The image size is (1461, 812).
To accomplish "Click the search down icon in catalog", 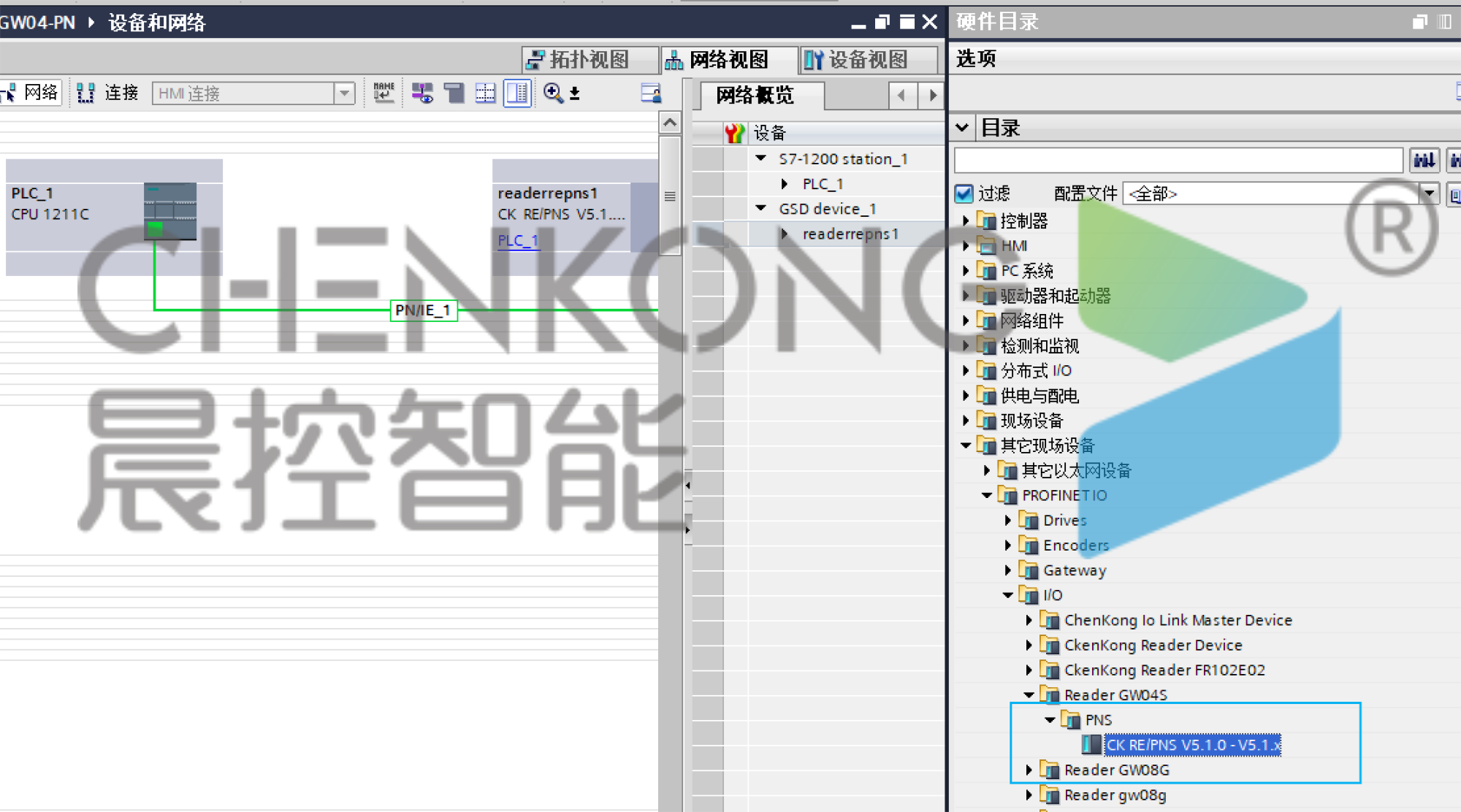I will (x=1424, y=160).
